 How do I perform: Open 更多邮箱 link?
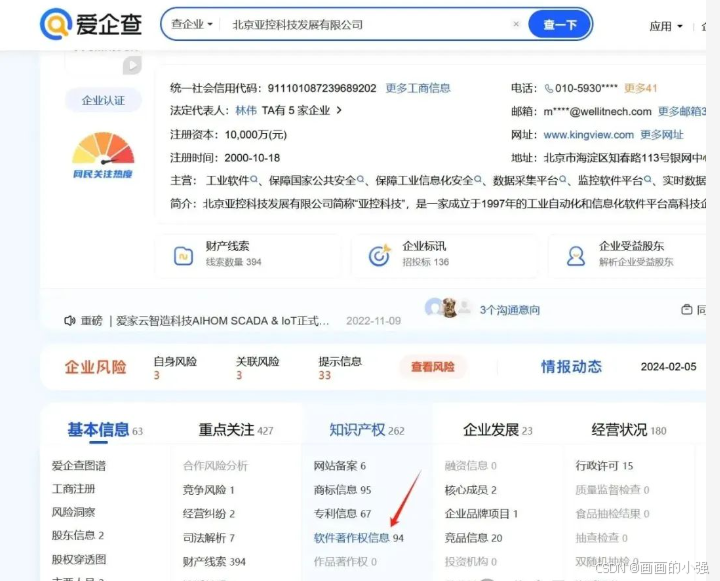[681, 111]
